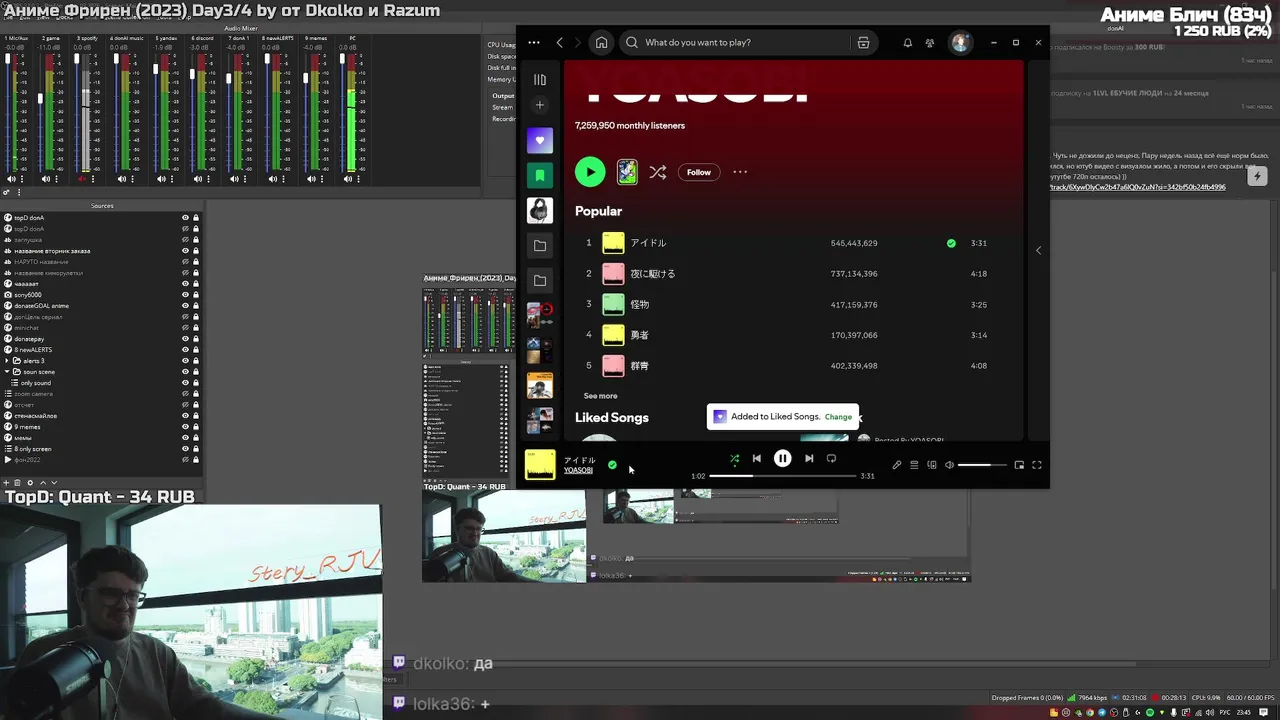Click Spotify Browse icon in search bar

[x=863, y=43]
